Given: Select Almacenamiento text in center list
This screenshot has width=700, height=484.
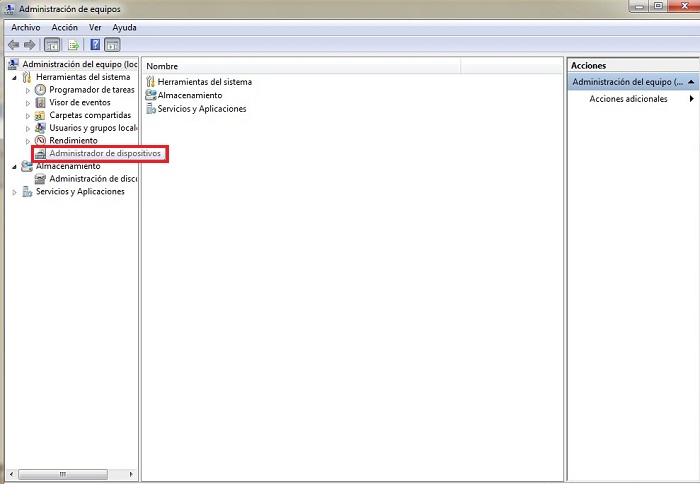Looking at the screenshot, I should point(190,95).
